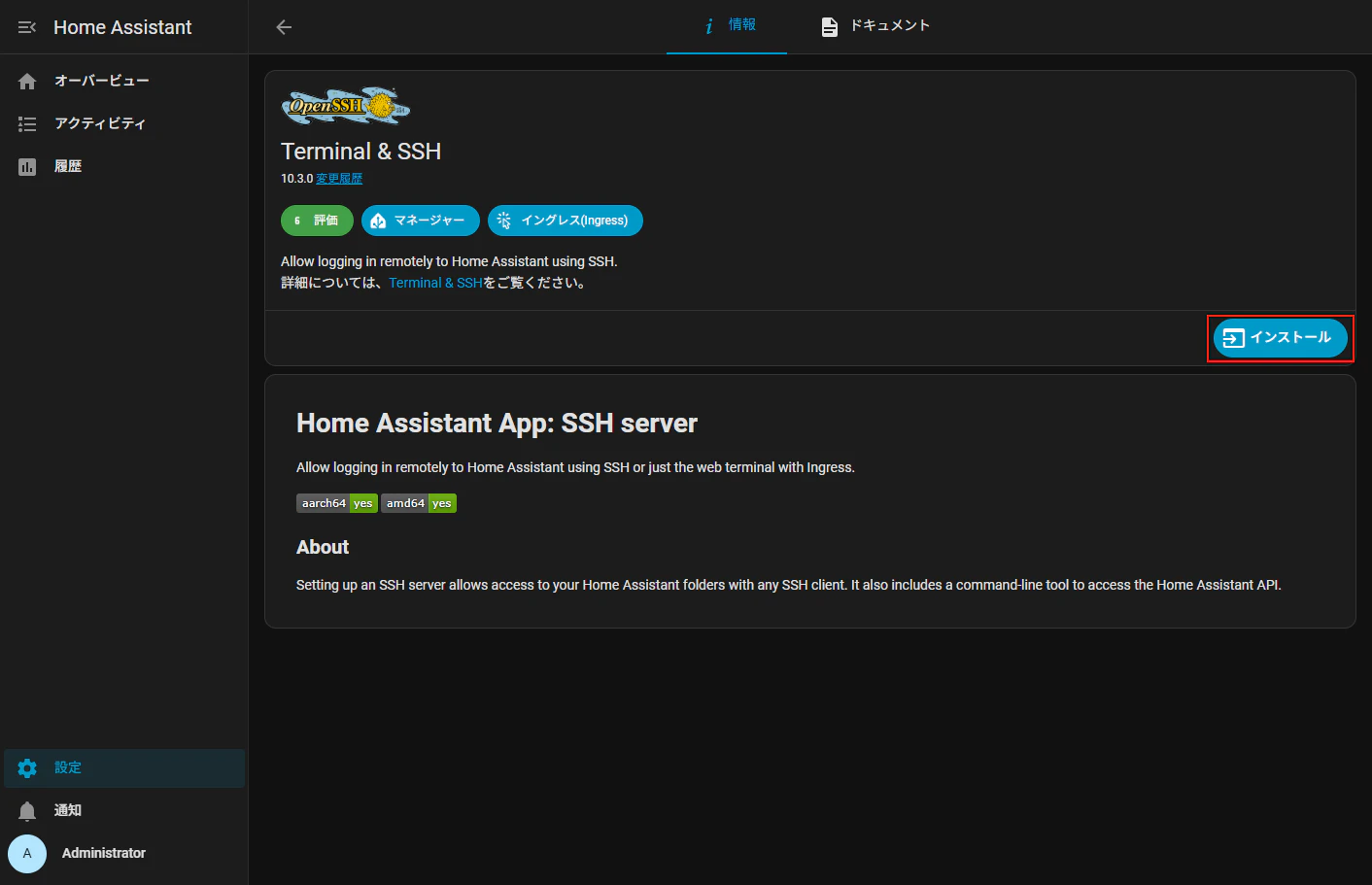Click the Terminal & SSH heading
The height and width of the screenshot is (885, 1372).
pyautogui.click(x=361, y=152)
